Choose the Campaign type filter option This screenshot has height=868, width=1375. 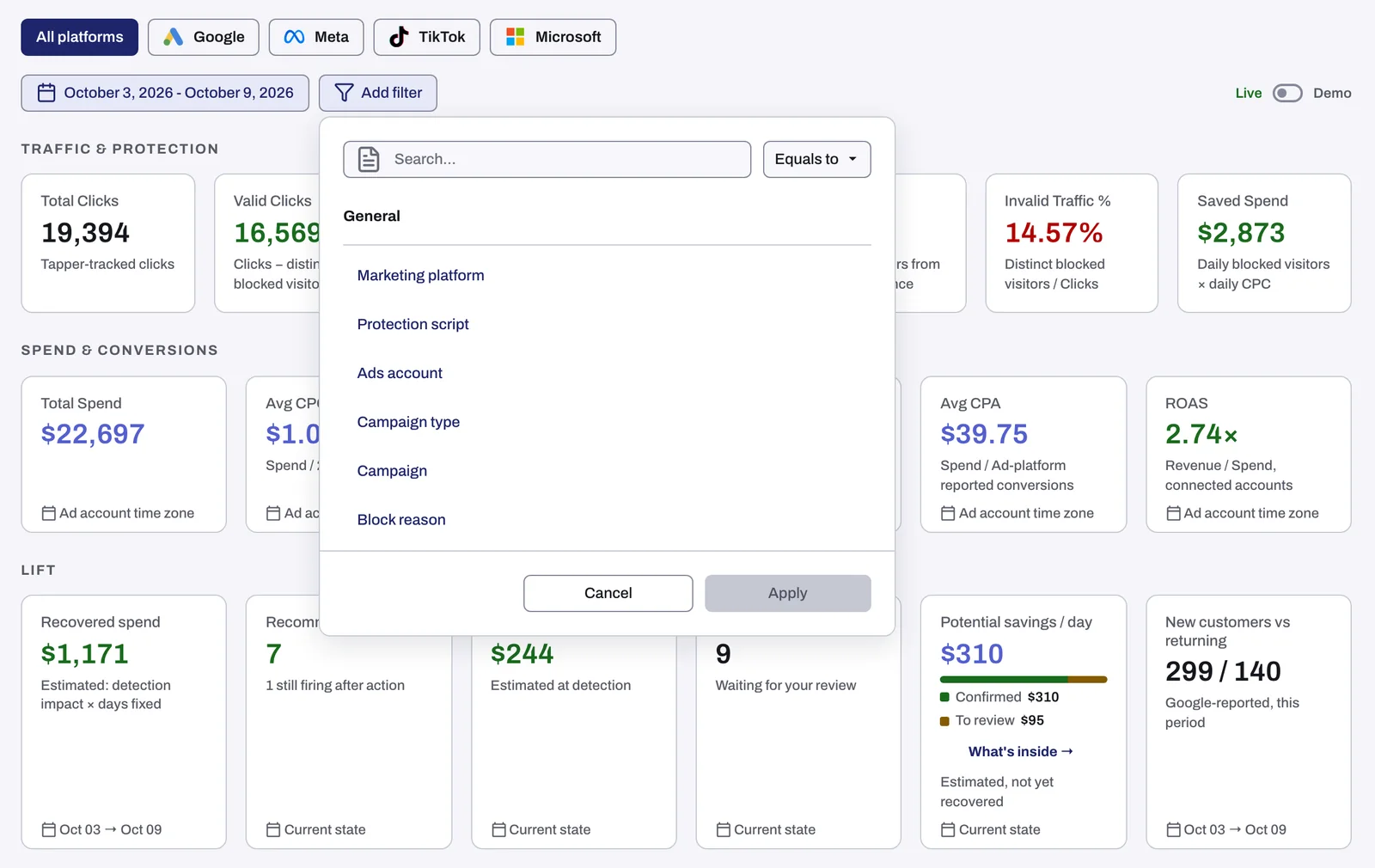tap(408, 422)
